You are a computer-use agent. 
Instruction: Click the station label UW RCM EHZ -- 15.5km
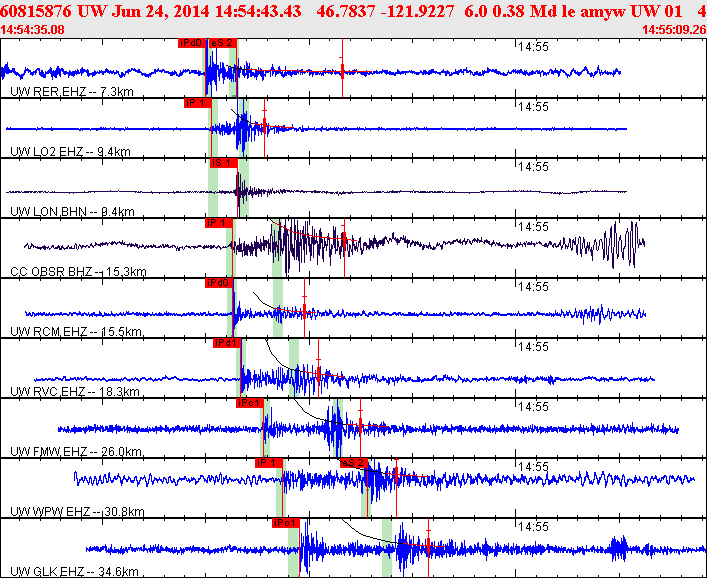(76, 332)
